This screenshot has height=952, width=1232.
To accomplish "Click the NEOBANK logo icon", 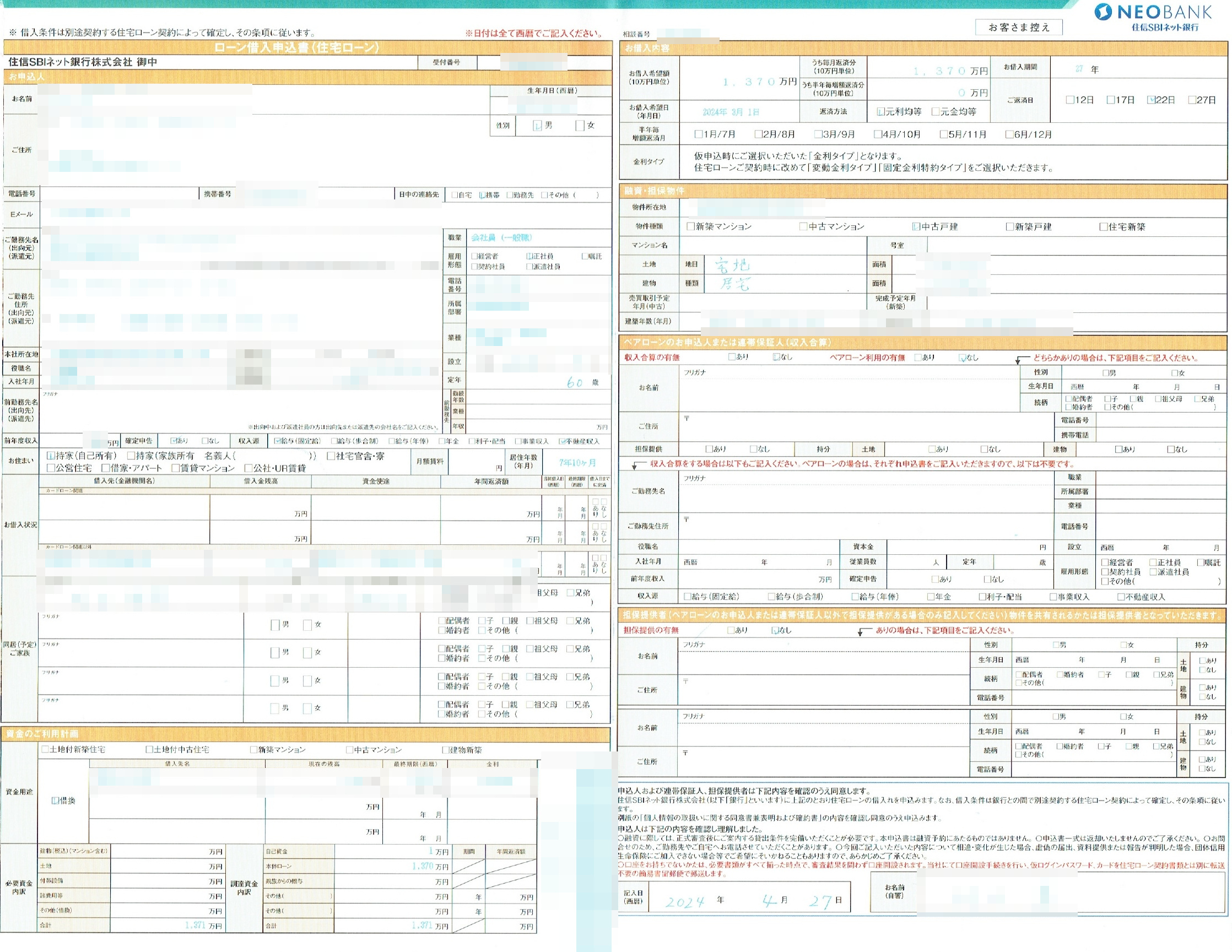I will tap(1103, 12).
